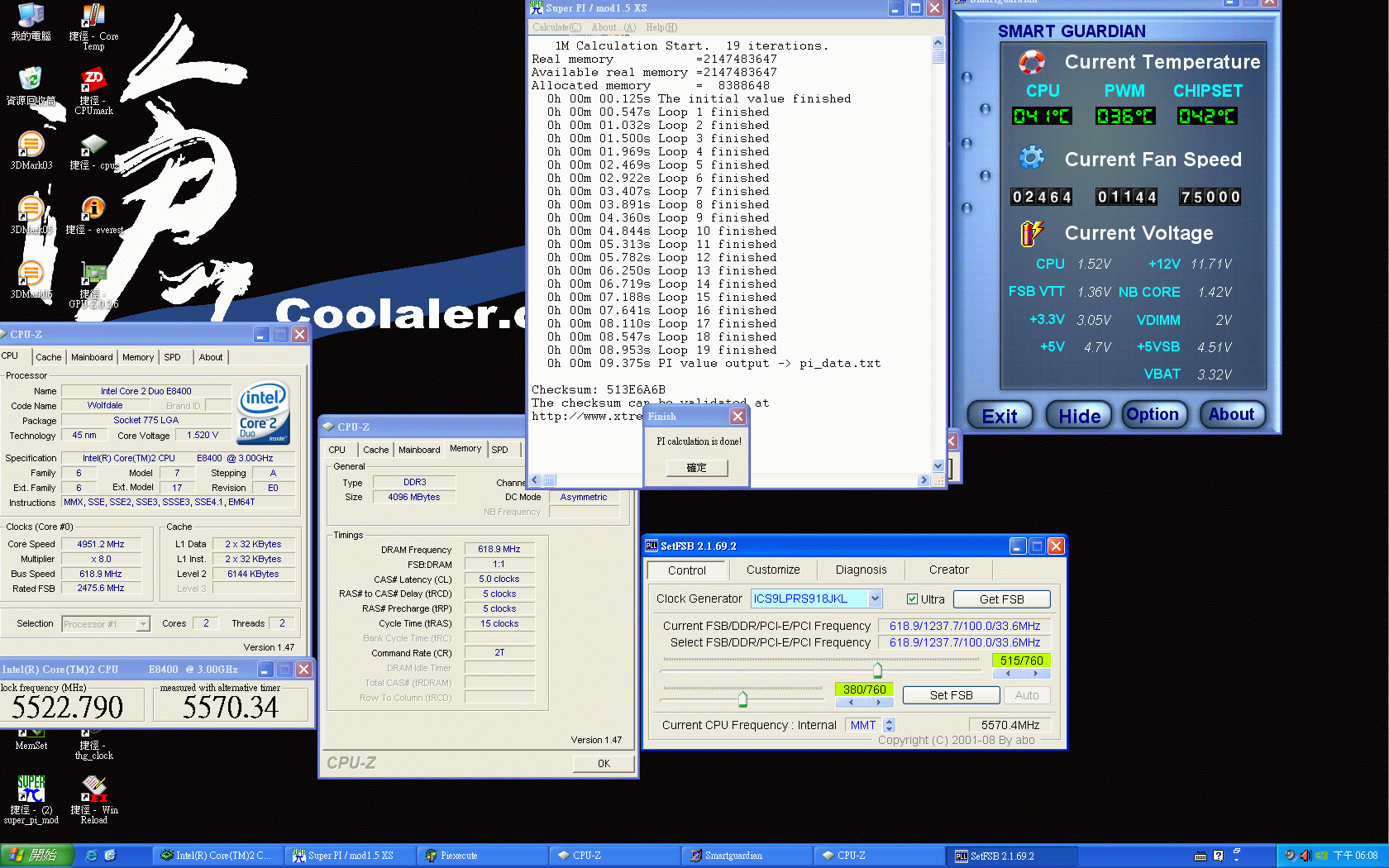Open the Processor #1 selection dropdown
Viewport: 1389px width, 868px height.
click(x=143, y=623)
